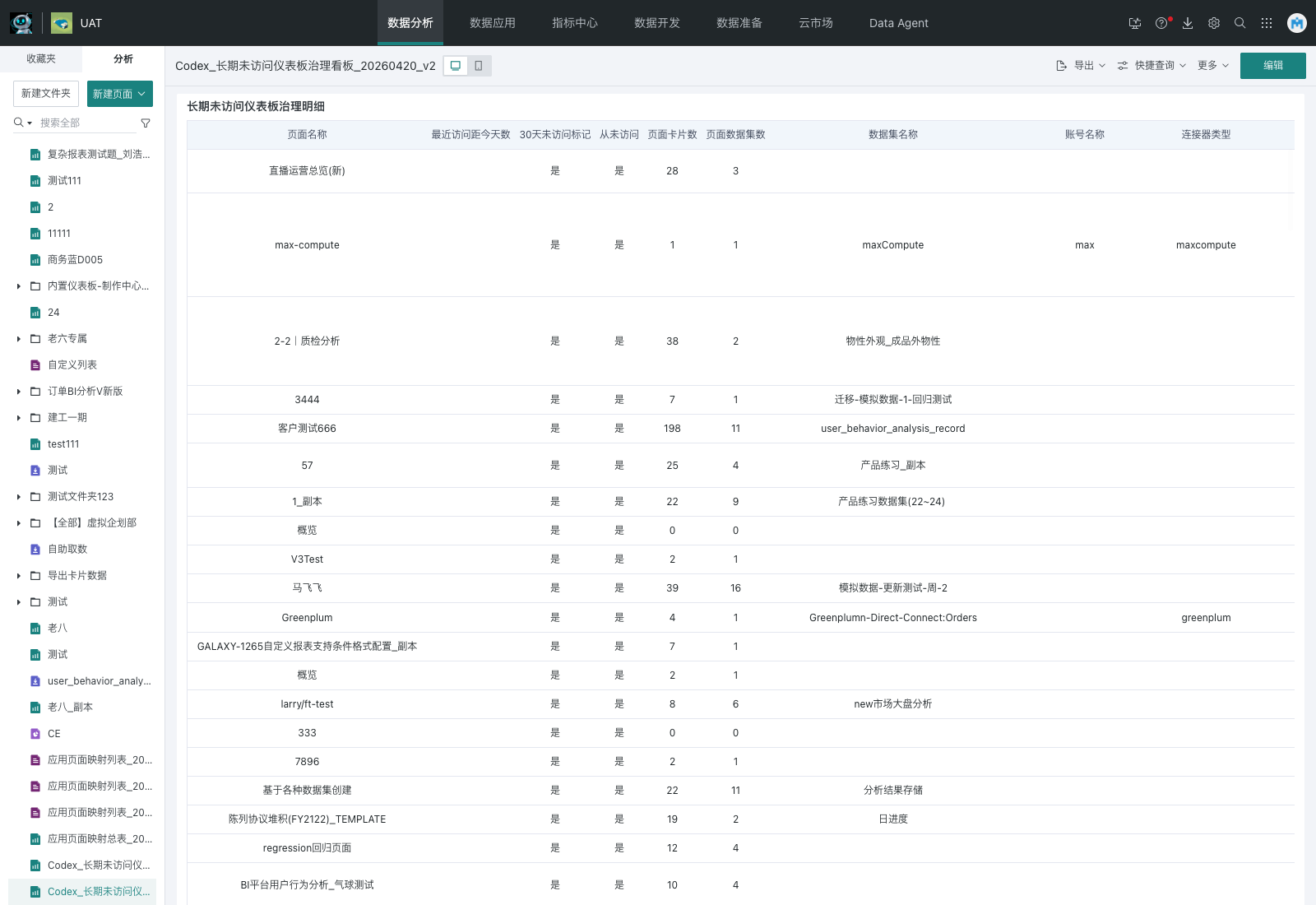Open settings via the gear icon
Screen dimensions: 1316x905
1214,23
